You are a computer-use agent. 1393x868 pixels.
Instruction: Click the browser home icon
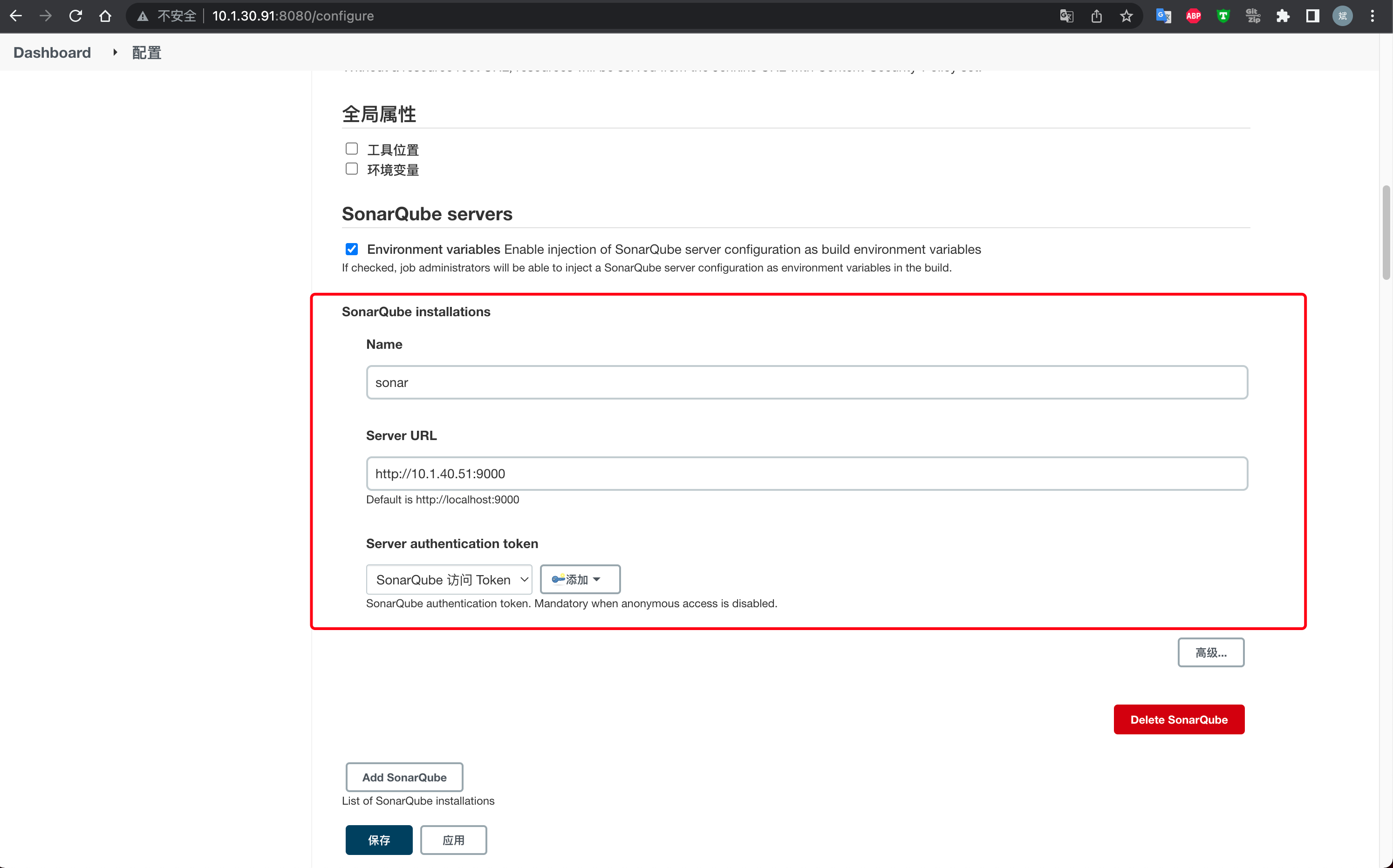pos(105,16)
